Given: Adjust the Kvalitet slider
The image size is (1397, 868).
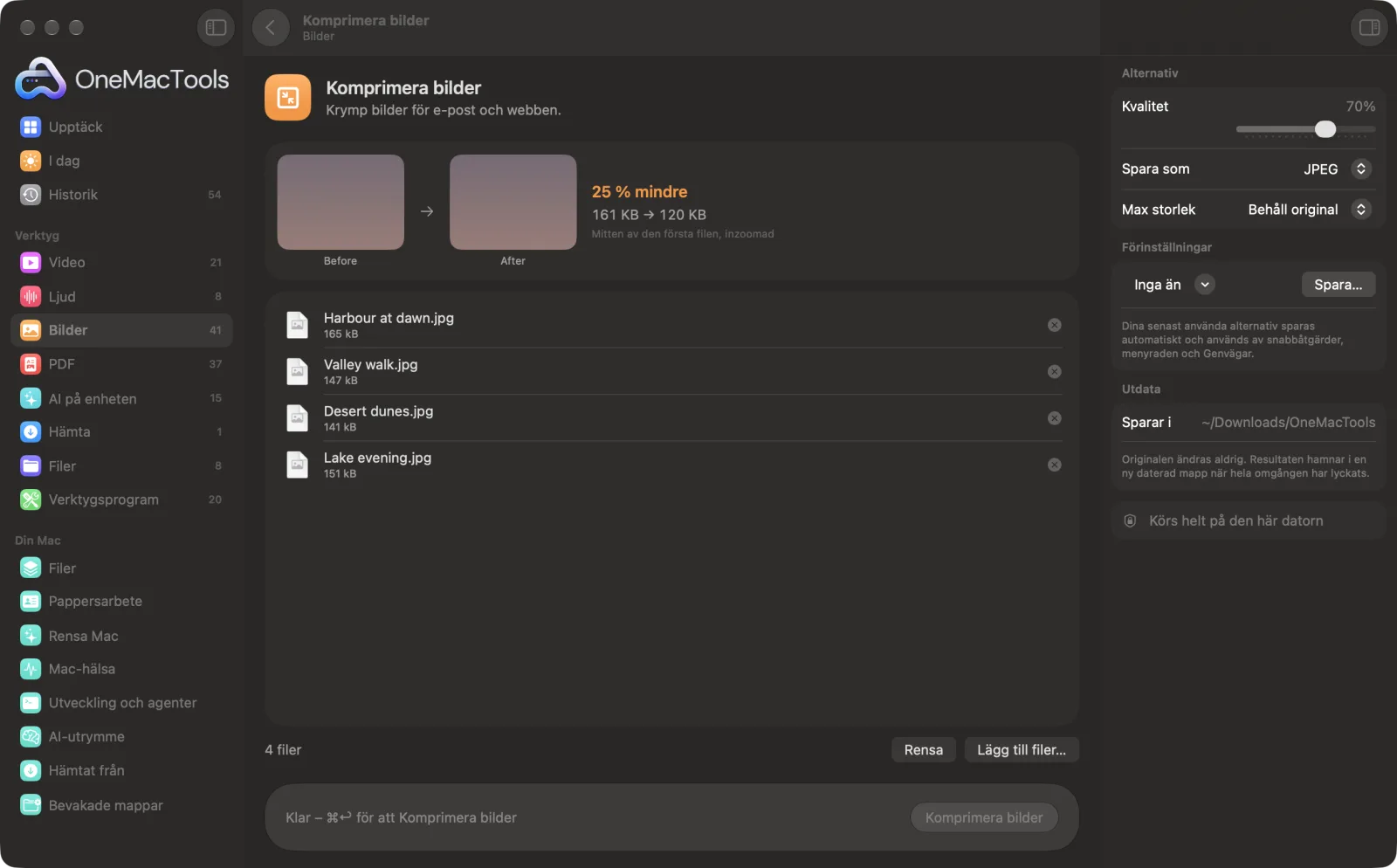Looking at the screenshot, I should point(1305,129).
